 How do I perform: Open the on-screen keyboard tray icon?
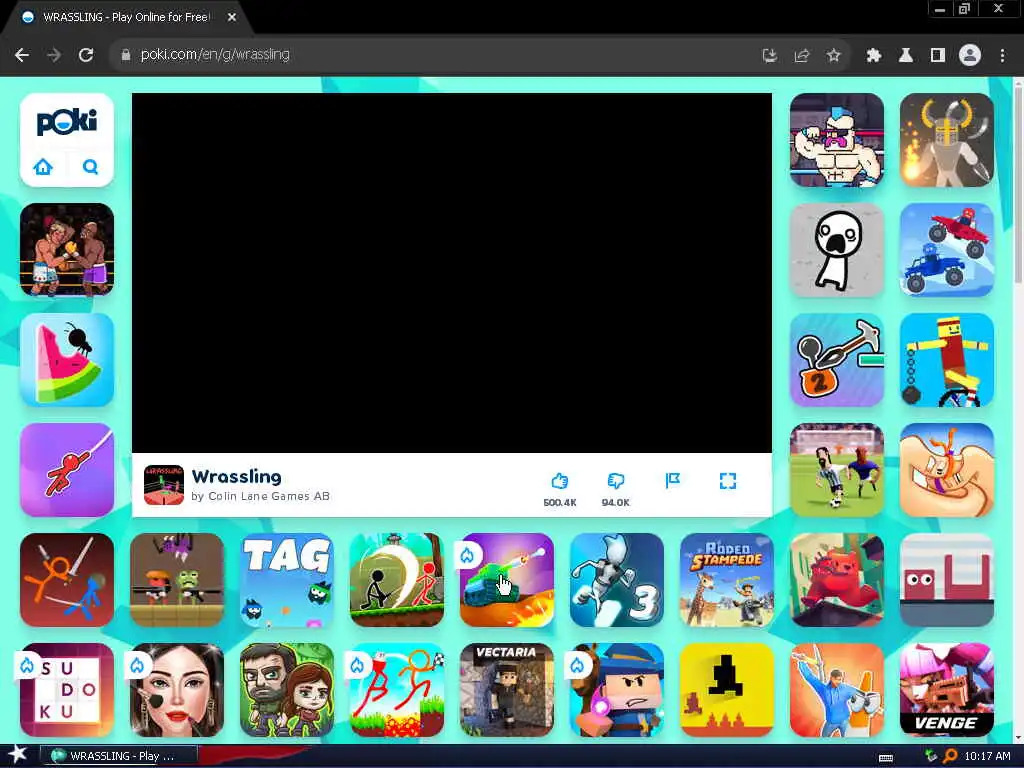[x=886, y=757]
